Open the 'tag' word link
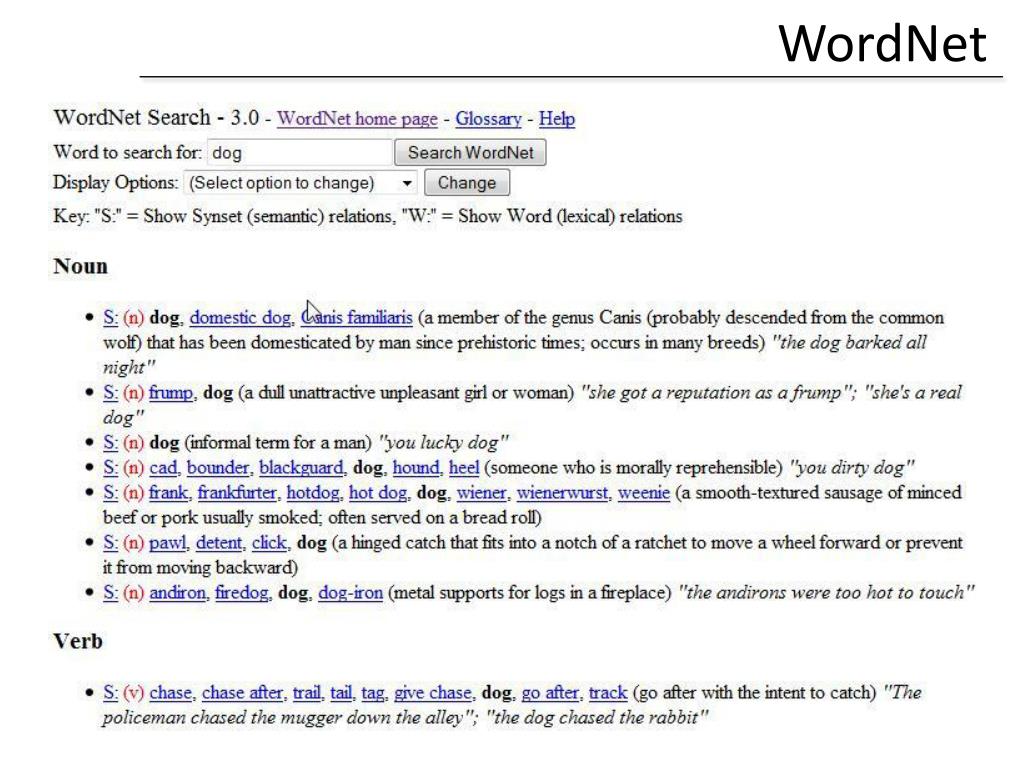Viewport: 1024px width, 768px height. [373, 693]
